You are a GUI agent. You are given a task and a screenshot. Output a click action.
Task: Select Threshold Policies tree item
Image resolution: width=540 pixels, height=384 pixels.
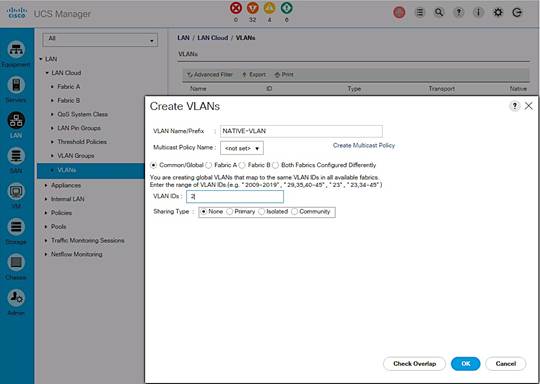(82, 142)
